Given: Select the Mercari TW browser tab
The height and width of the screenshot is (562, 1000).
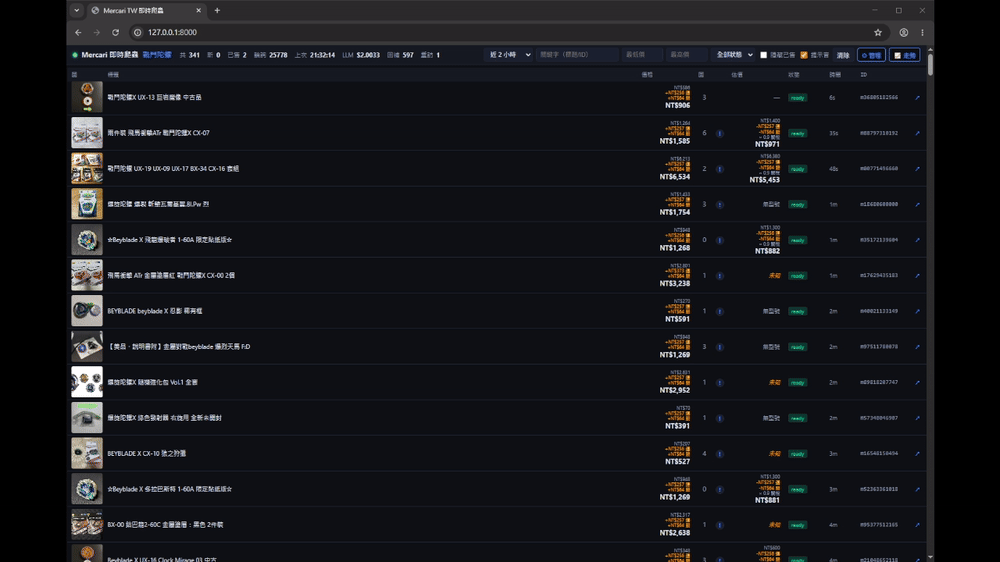Looking at the screenshot, I should coord(145,10).
